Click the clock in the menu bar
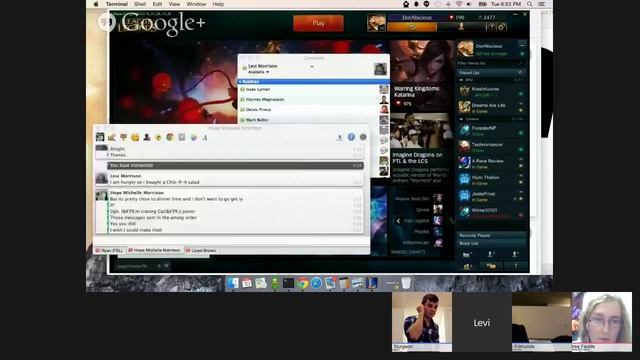640x360 pixels. 506,4
